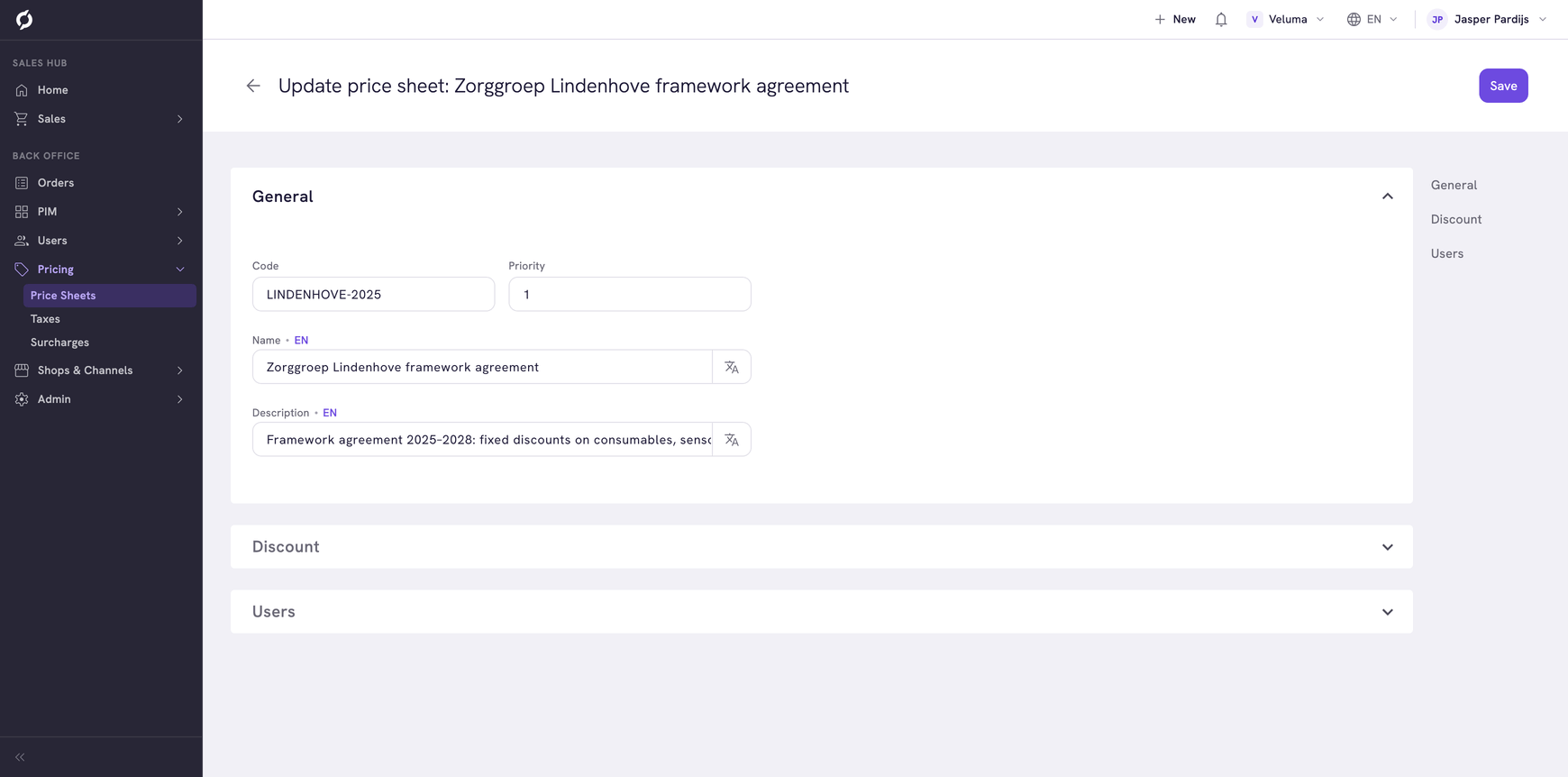The width and height of the screenshot is (1568, 777).
Task: Expand the Shops & Channels chevron
Action: click(x=180, y=370)
